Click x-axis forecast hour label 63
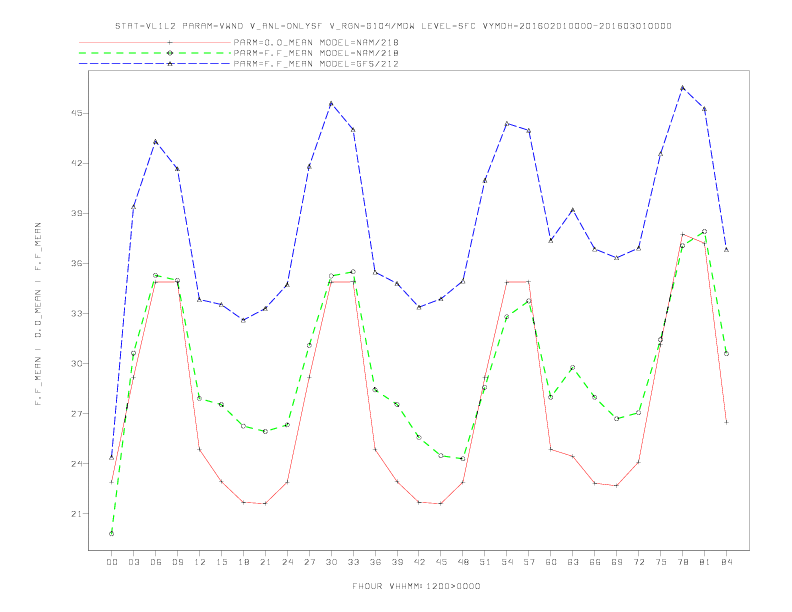Viewport: 792px width, 612px height. coord(573,562)
